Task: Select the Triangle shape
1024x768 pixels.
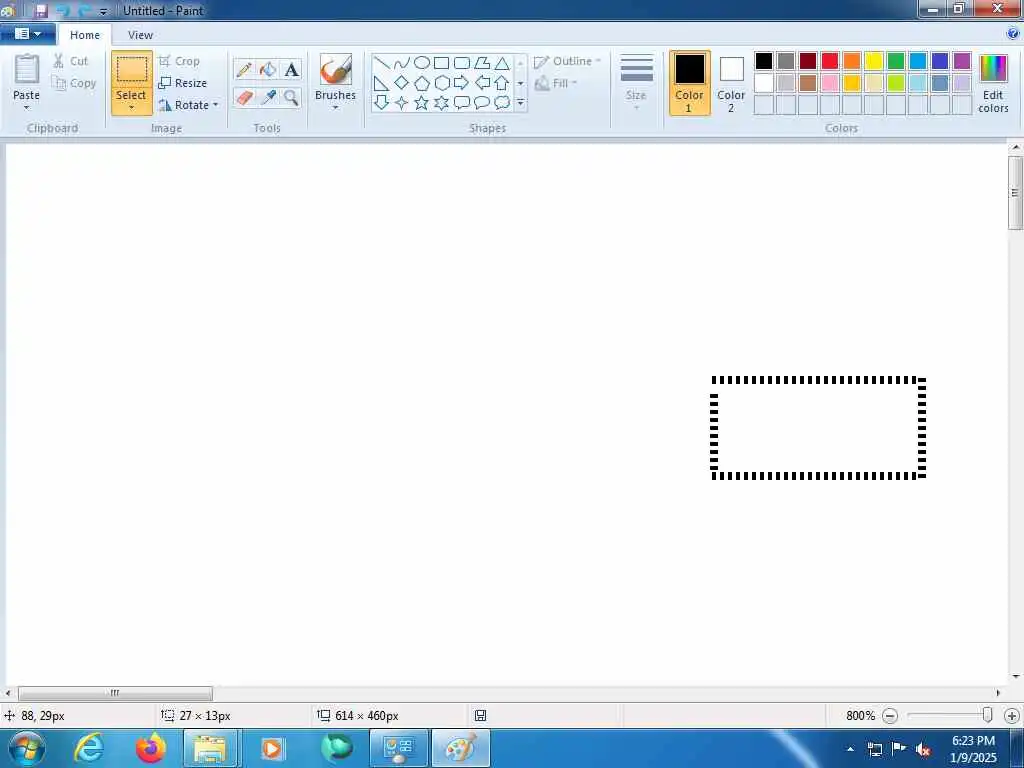Action: tap(502, 63)
